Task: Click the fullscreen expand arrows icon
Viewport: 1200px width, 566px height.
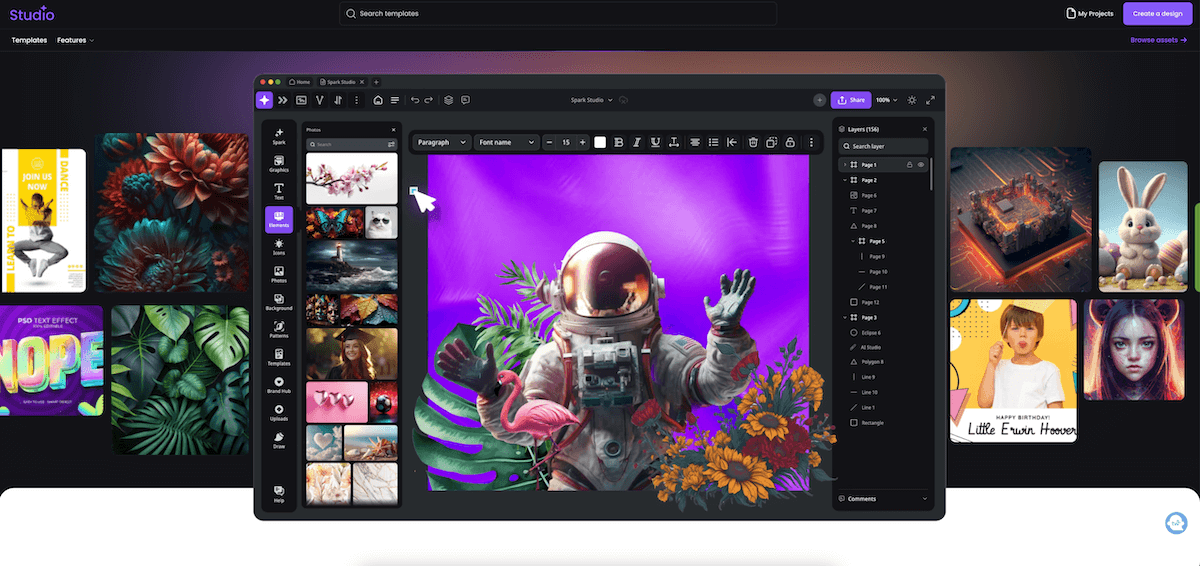Action: (930, 100)
